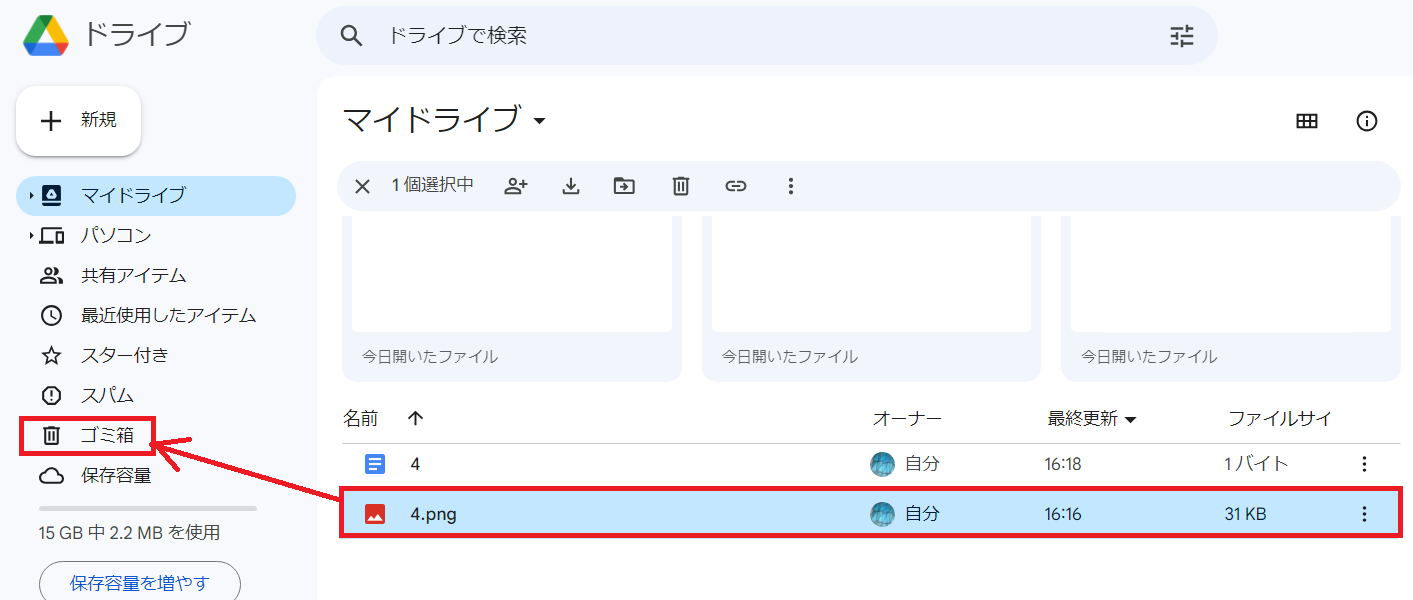
Task: Download the selected file
Action: coord(571,186)
